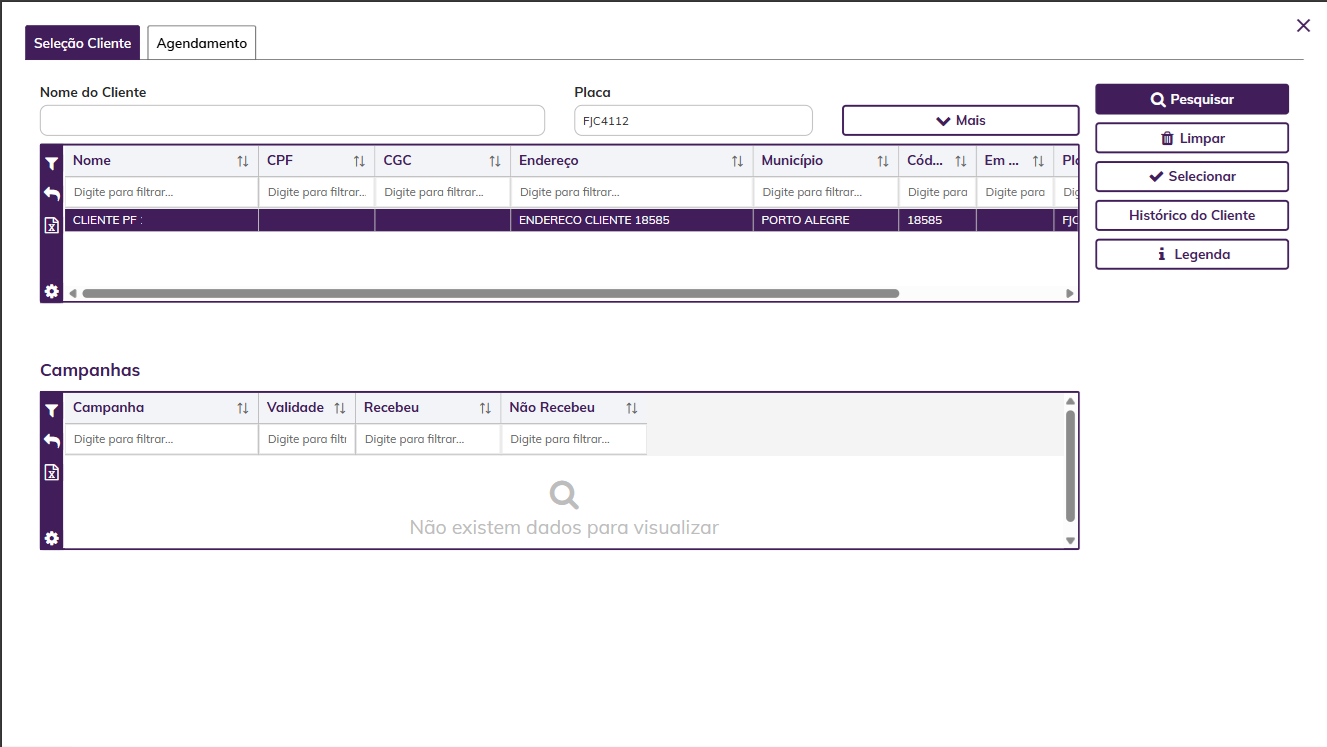Click the sort arrows in the Nome column
The height and width of the screenshot is (747, 1327).
coord(243,161)
